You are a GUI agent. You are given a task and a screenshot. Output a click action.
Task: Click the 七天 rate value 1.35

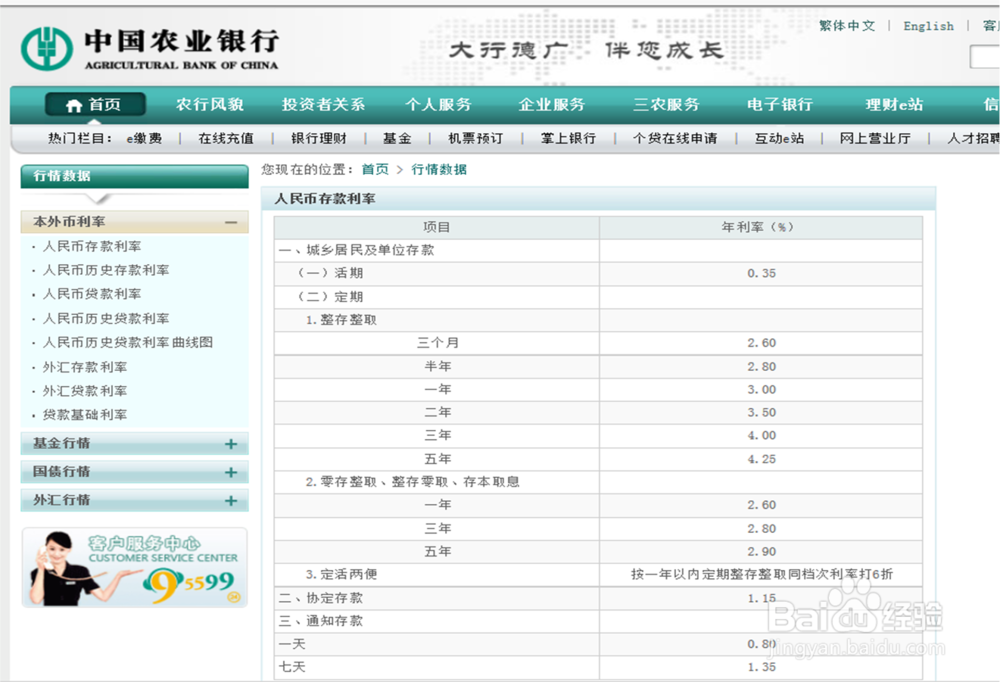pos(761,667)
